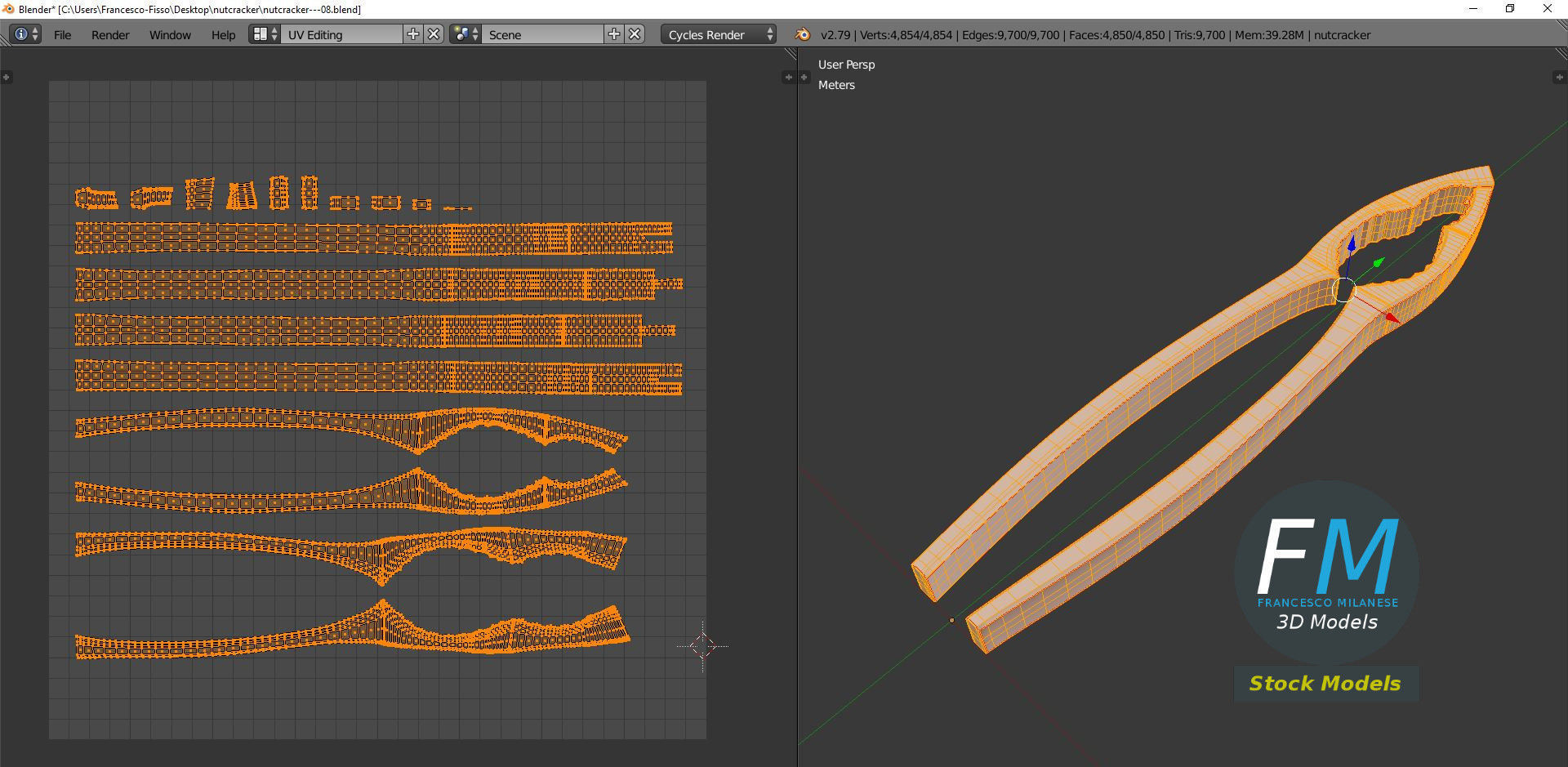Open the Help menu
Screen dimensions: 1568x767
(x=223, y=34)
